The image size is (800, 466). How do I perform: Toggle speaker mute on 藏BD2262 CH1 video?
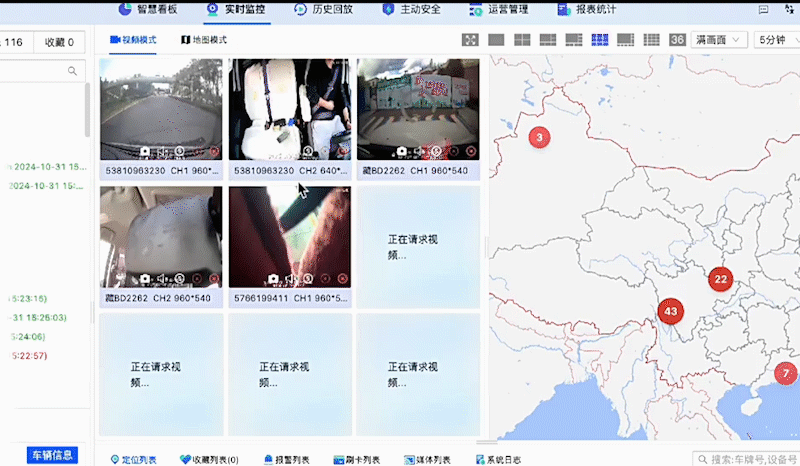coord(419,152)
